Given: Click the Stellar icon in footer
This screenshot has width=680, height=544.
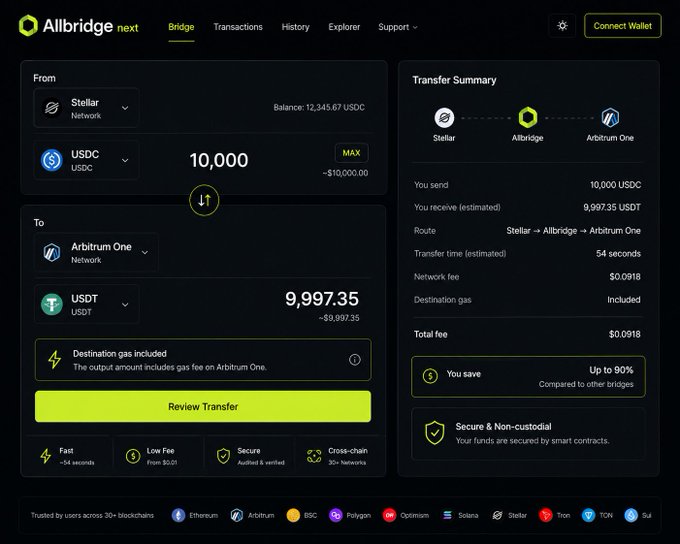Looking at the screenshot, I should click(x=497, y=515).
